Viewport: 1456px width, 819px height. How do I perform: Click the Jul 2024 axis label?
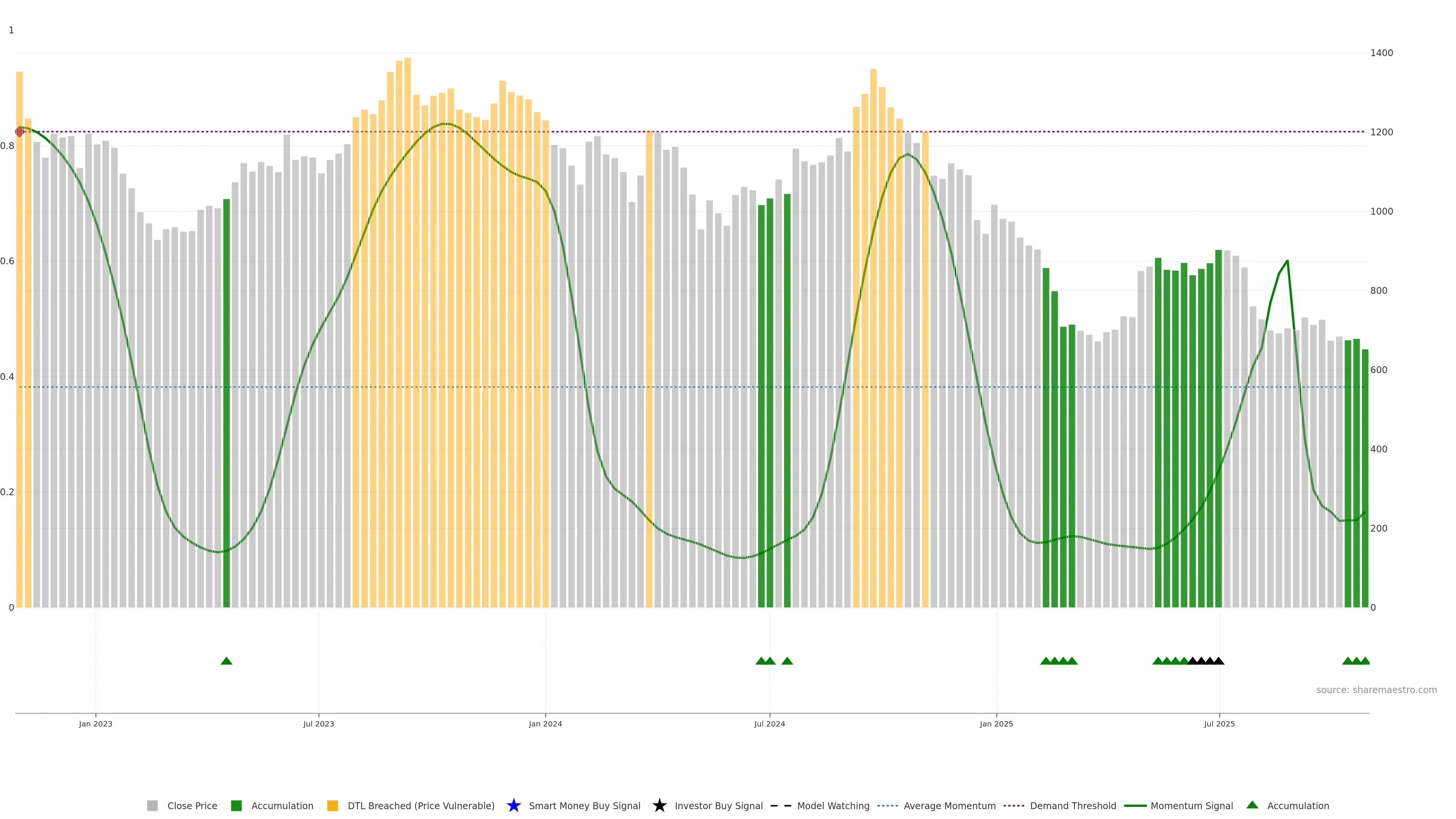coord(769,723)
